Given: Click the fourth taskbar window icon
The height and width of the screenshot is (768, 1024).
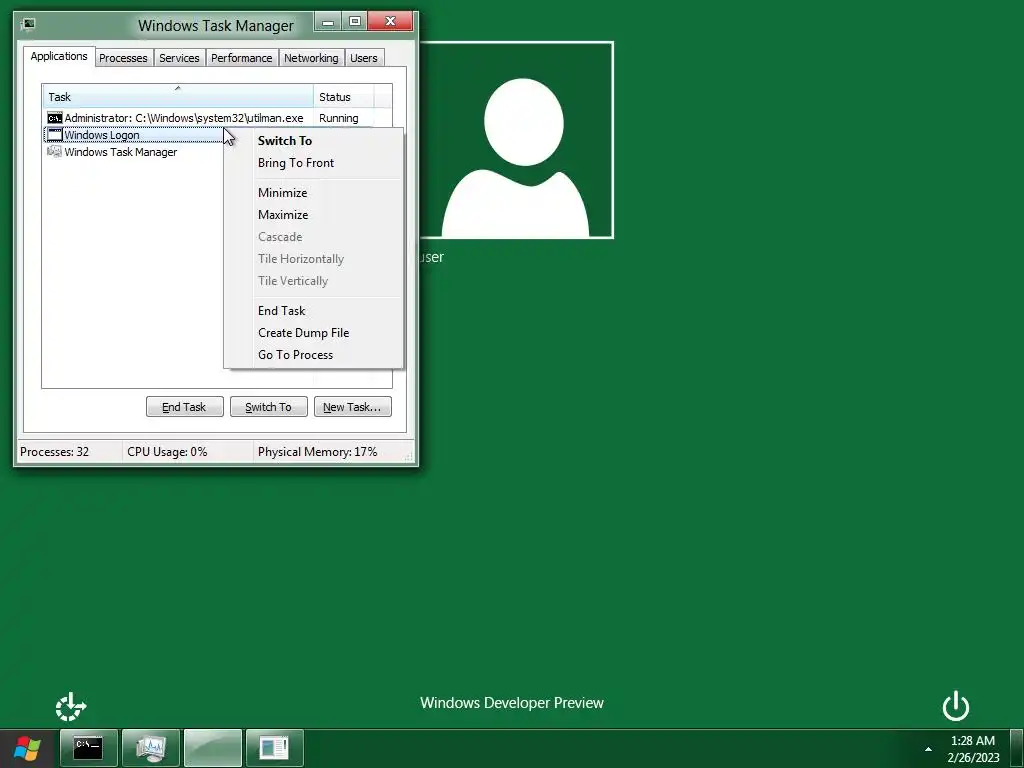Looking at the screenshot, I should tap(274, 748).
